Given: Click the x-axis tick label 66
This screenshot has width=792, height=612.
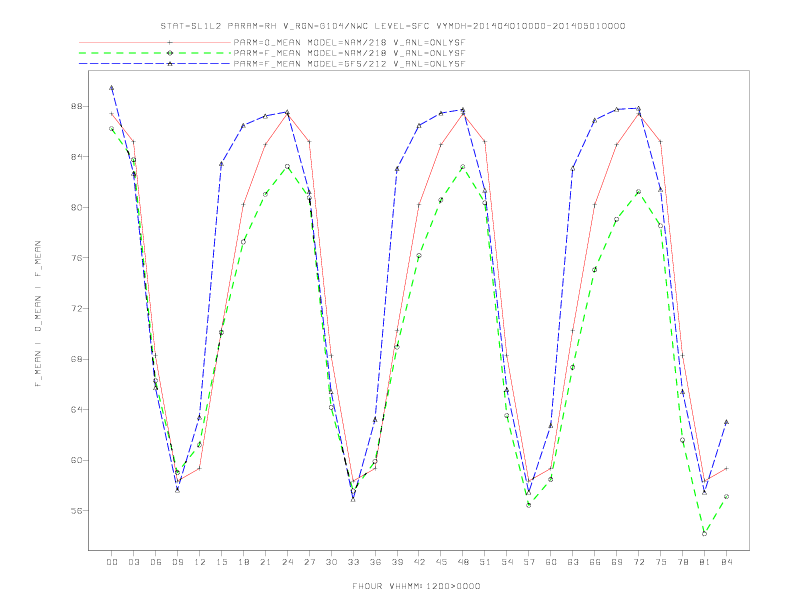Looking at the screenshot, I should pyautogui.click(x=595, y=562).
